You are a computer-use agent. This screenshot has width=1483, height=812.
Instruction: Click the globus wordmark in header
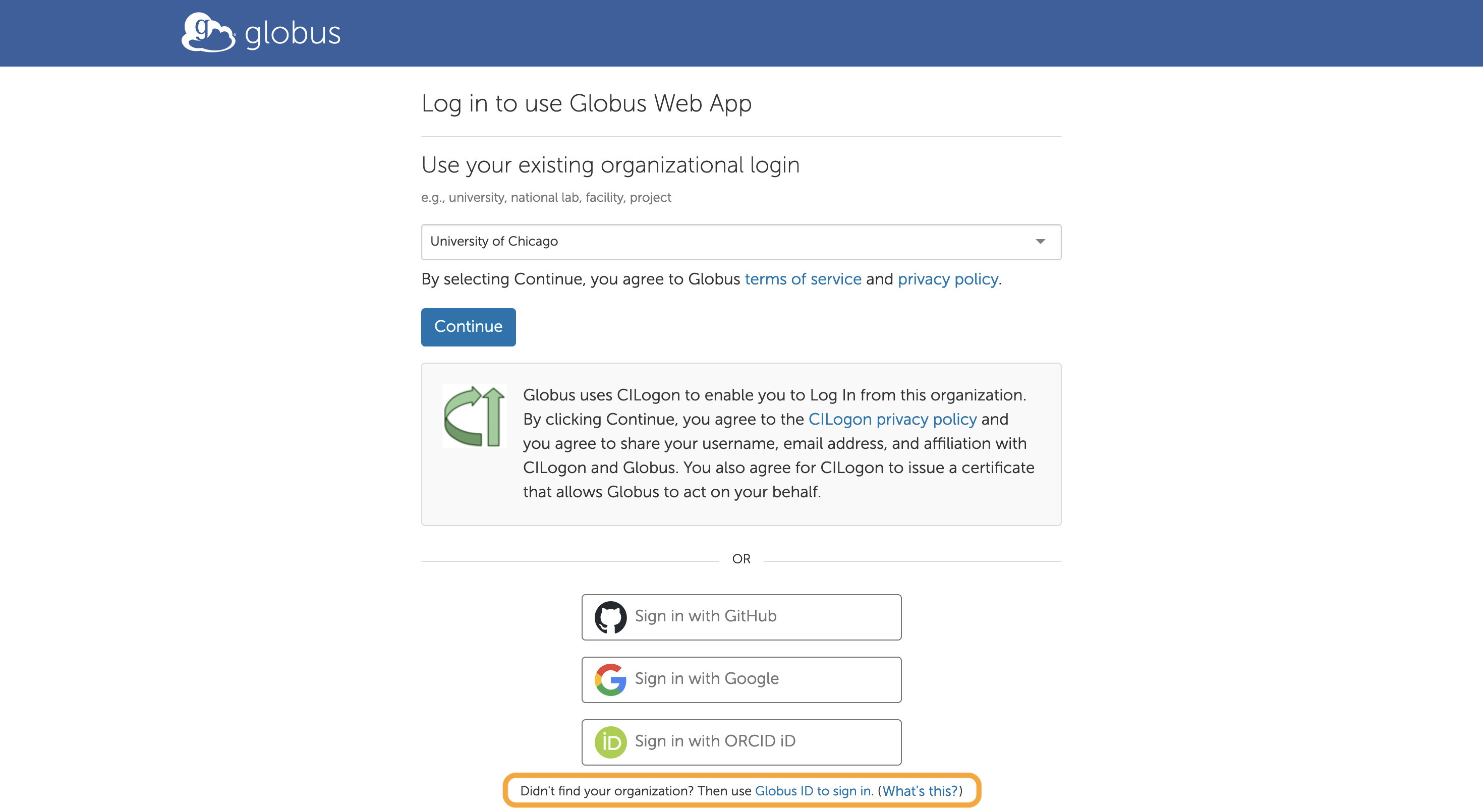click(x=293, y=33)
